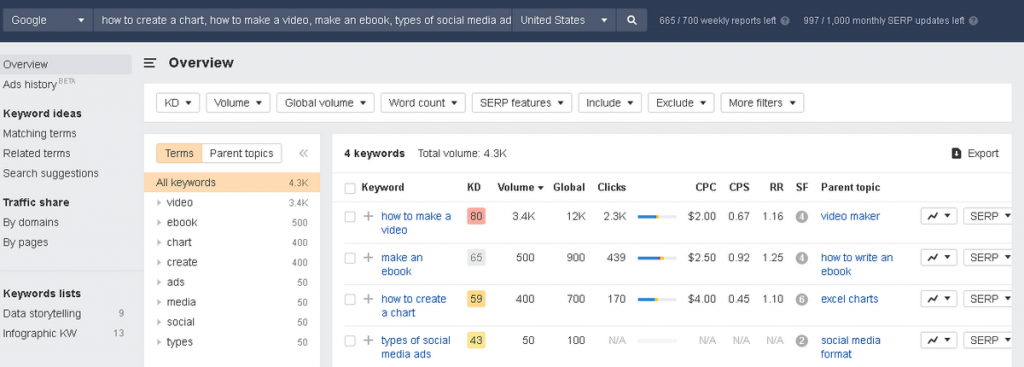Export the keywords list

975,153
